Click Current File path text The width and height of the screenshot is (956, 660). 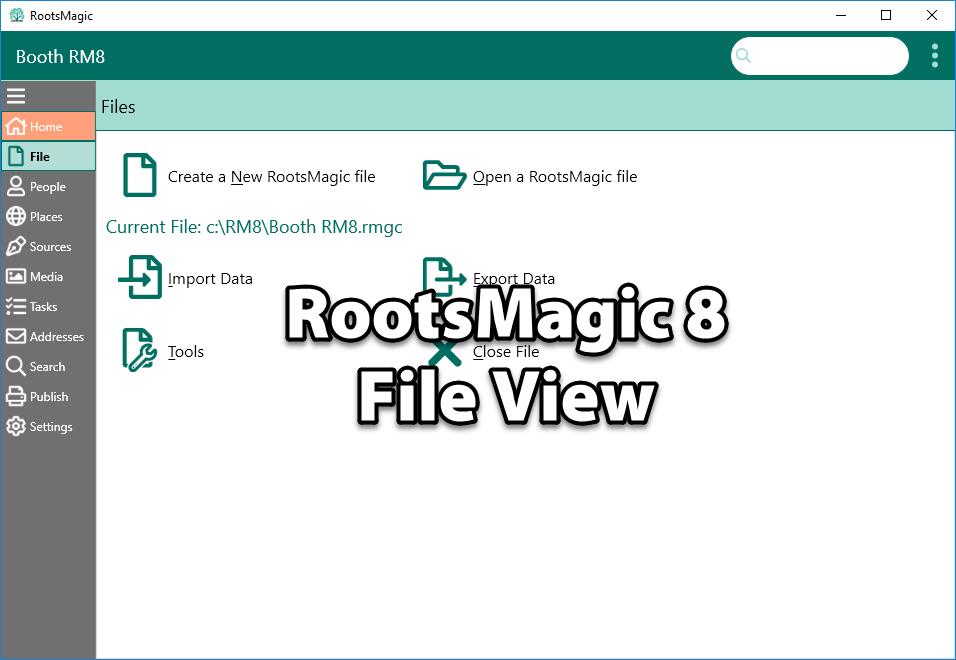coord(254,227)
